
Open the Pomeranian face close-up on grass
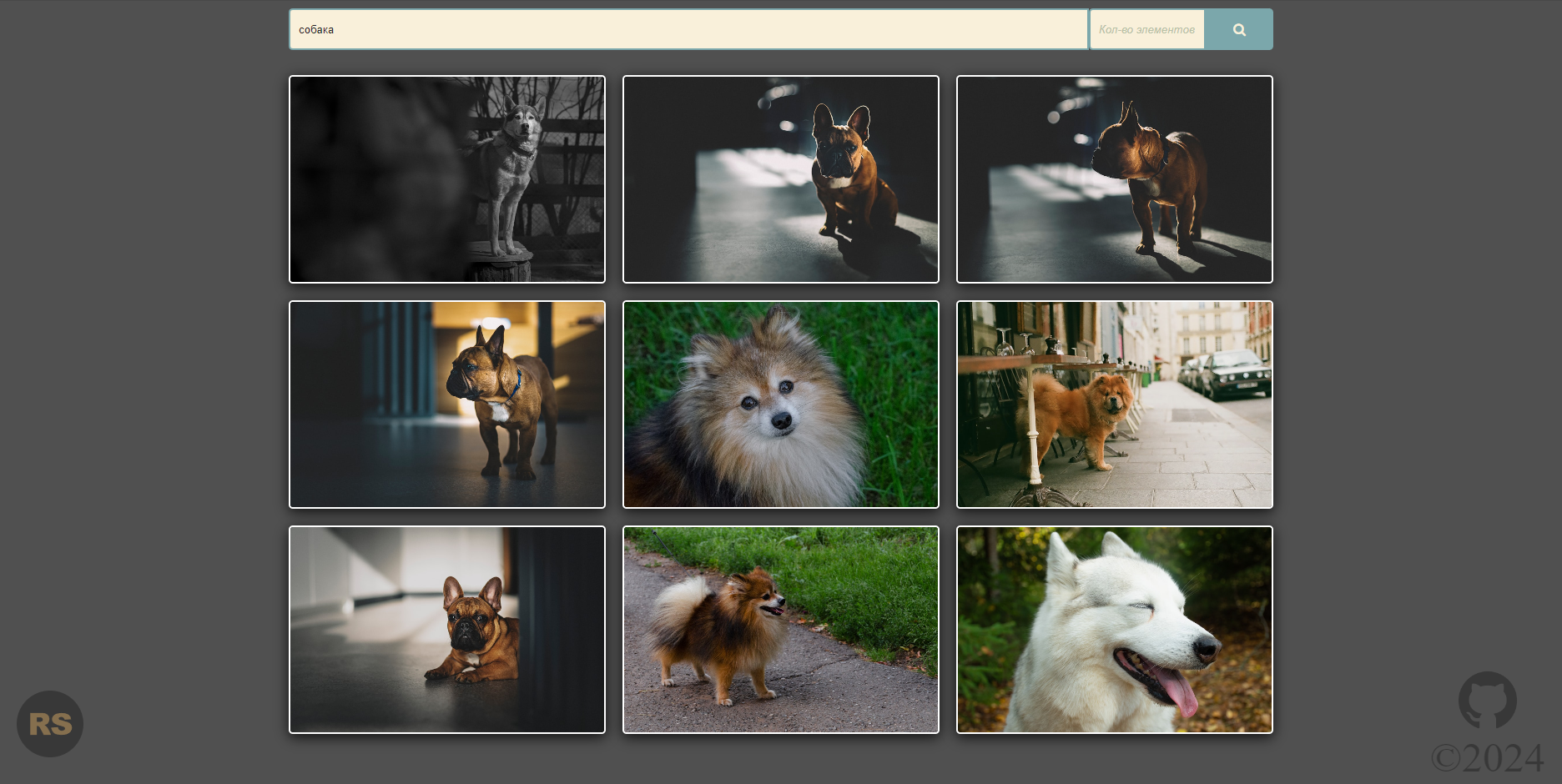click(x=781, y=405)
